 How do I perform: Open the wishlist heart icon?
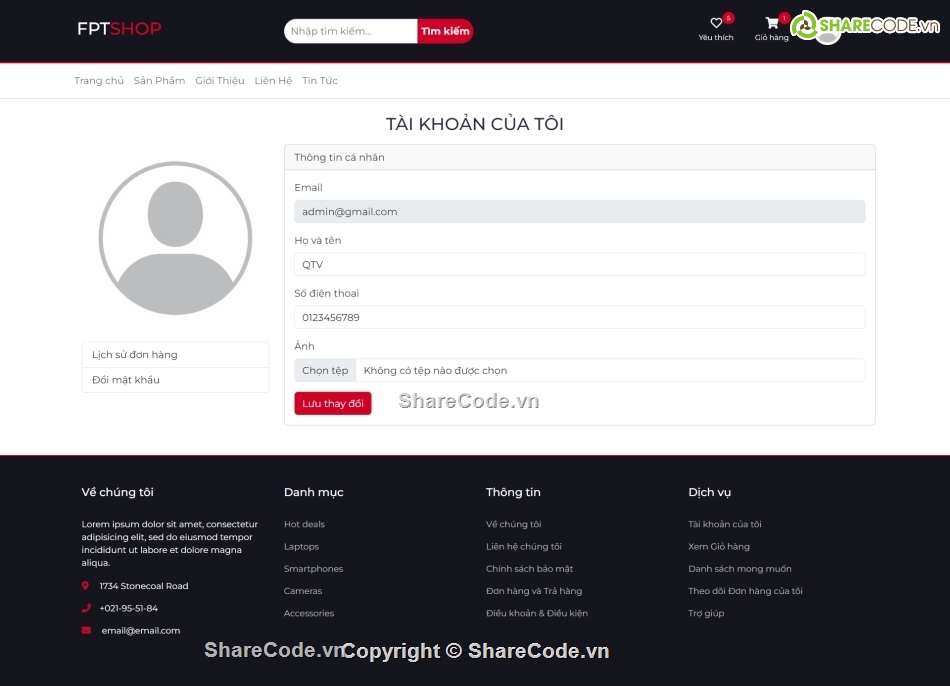click(x=716, y=23)
